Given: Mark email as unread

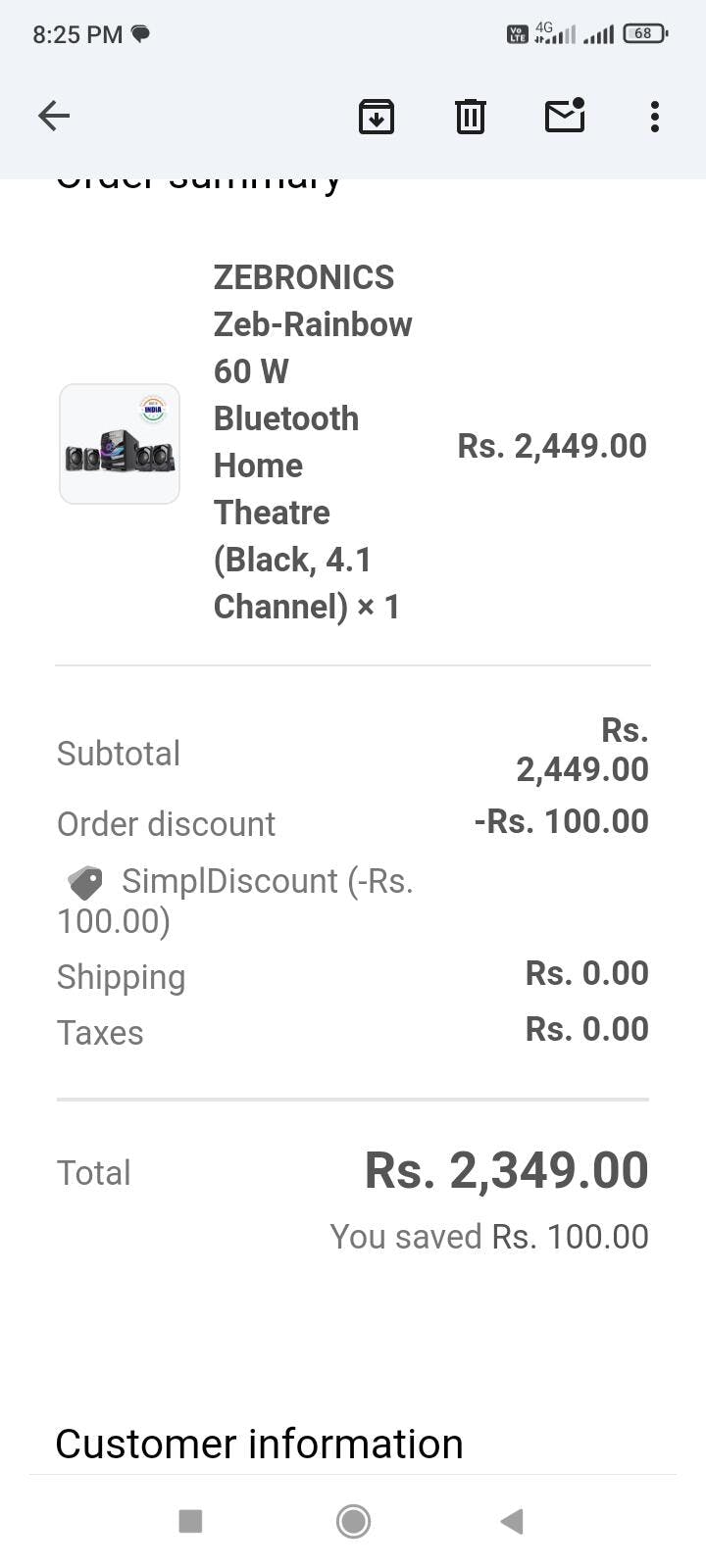Looking at the screenshot, I should click(x=565, y=116).
